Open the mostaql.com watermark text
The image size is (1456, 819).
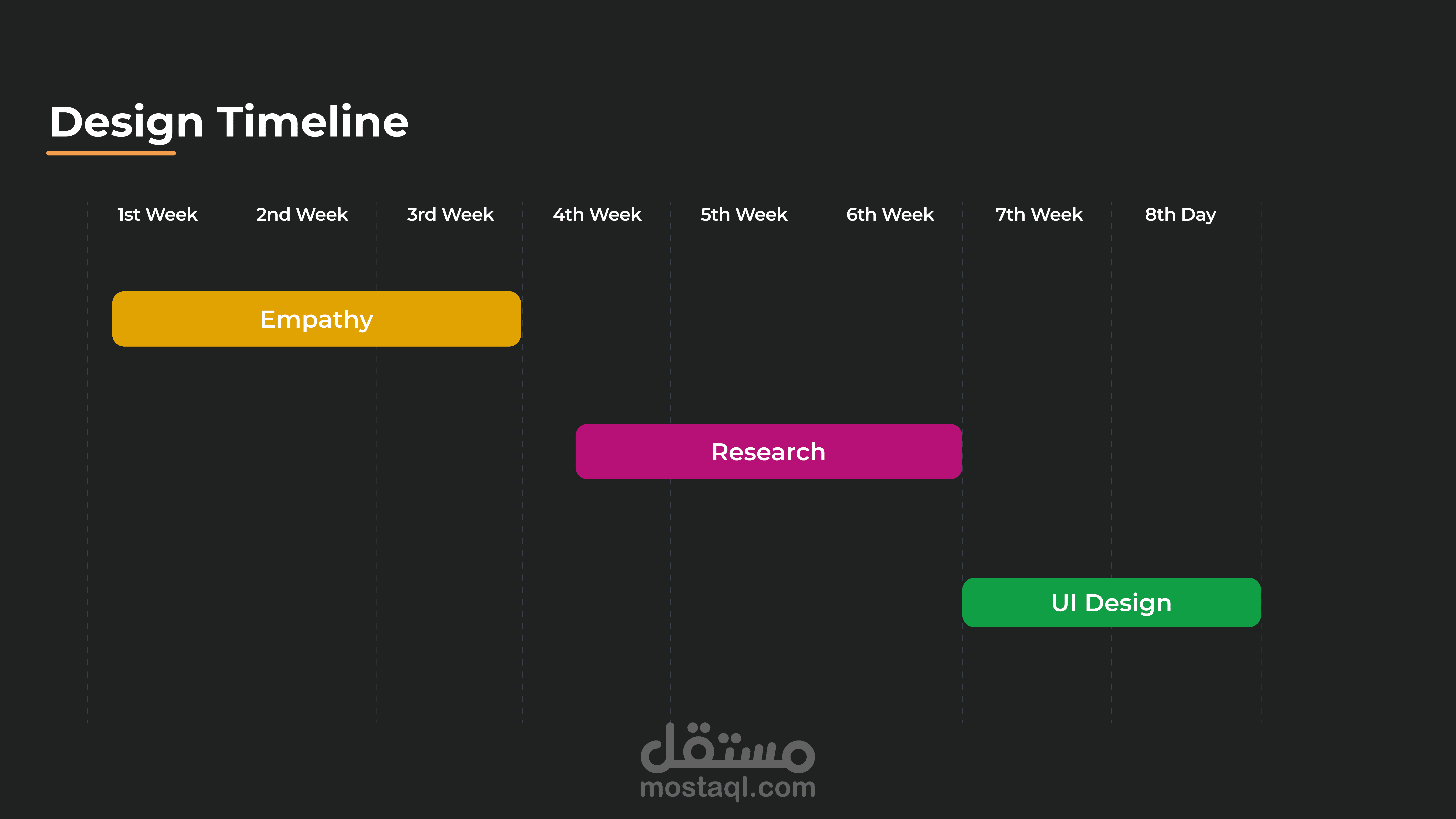pos(727,788)
